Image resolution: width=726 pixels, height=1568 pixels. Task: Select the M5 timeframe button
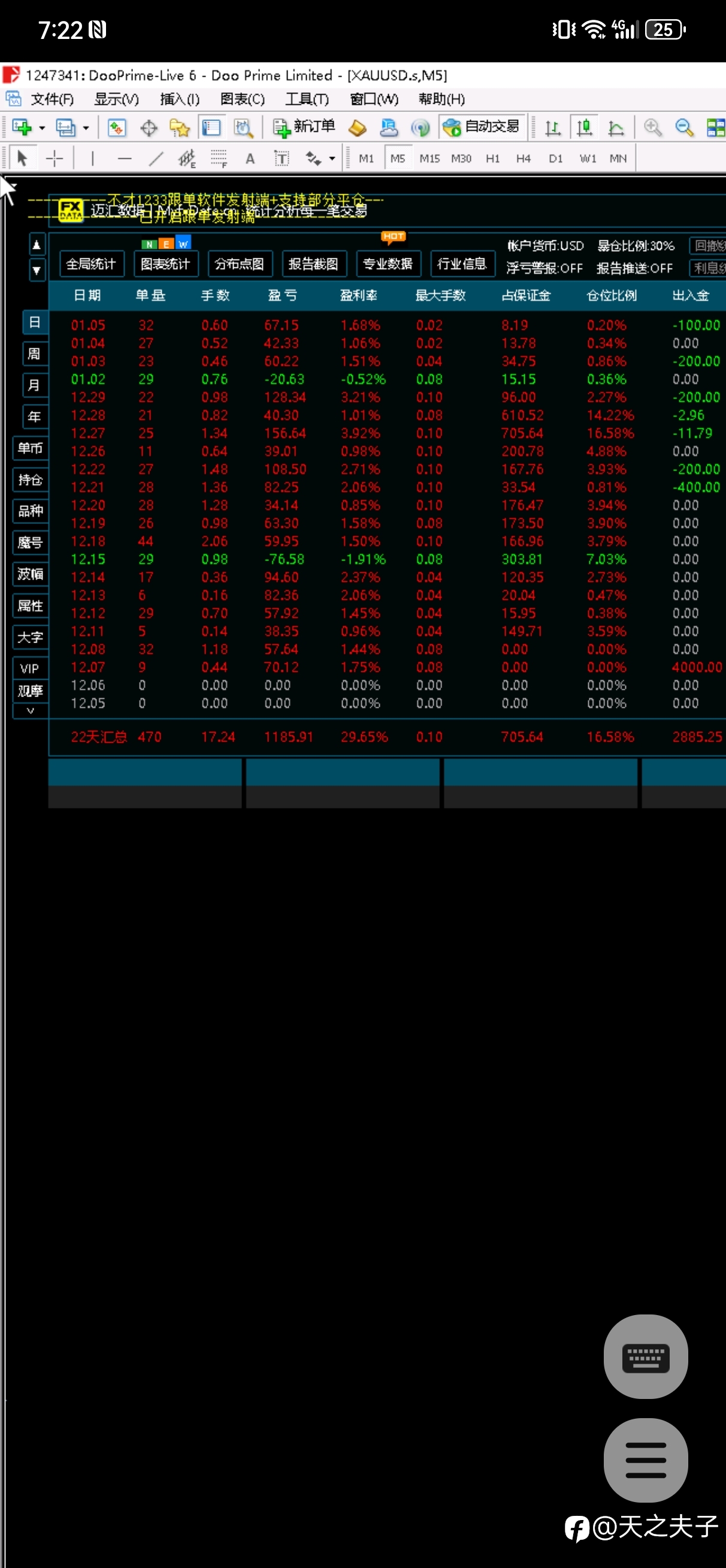(398, 158)
